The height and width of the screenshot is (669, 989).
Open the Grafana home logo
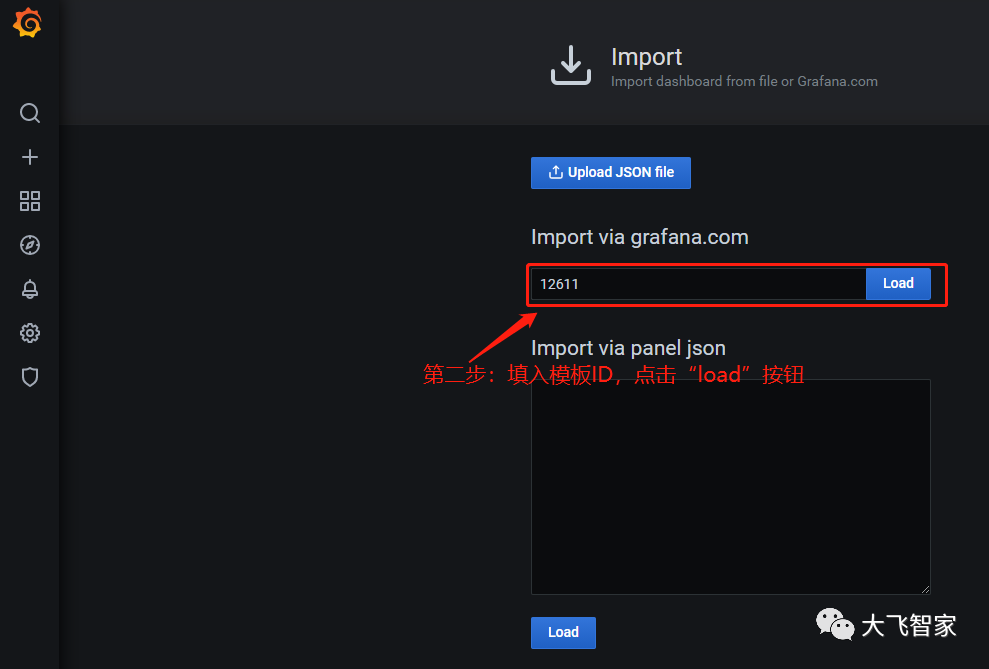pos(28,23)
